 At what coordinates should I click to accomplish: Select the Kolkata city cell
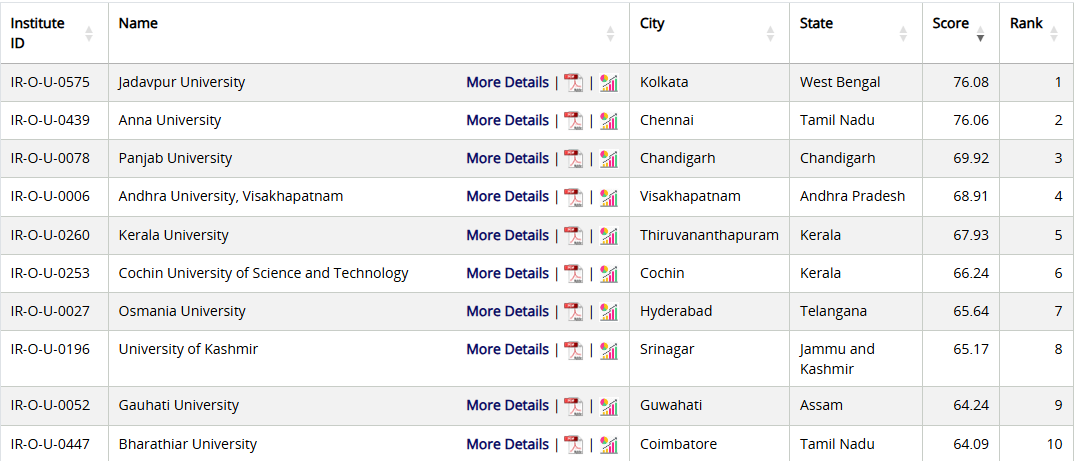pos(664,82)
